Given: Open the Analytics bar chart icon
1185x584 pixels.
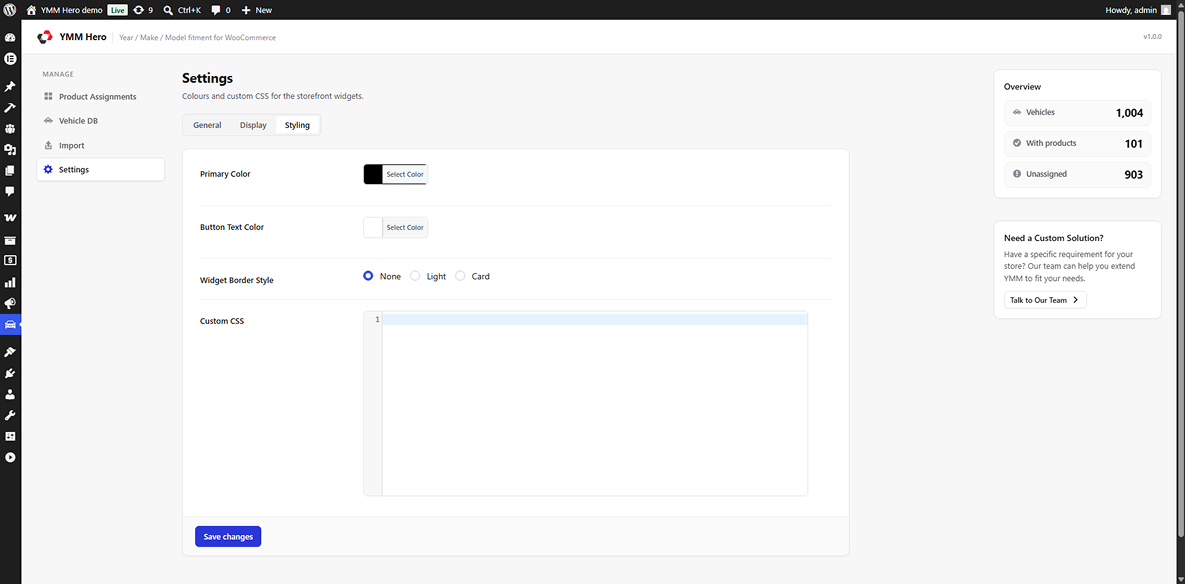Looking at the screenshot, I should (11, 283).
